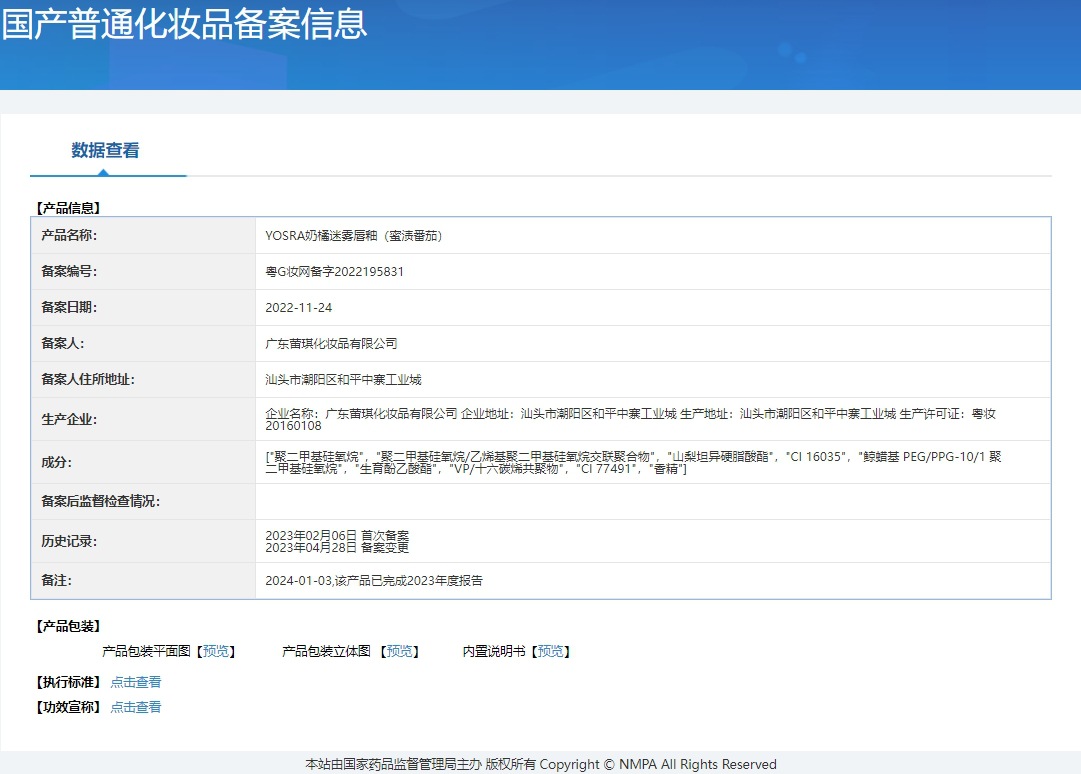
Task: Click the 备案后监督检查情况 row label
Action: click(x=101, y=501)
